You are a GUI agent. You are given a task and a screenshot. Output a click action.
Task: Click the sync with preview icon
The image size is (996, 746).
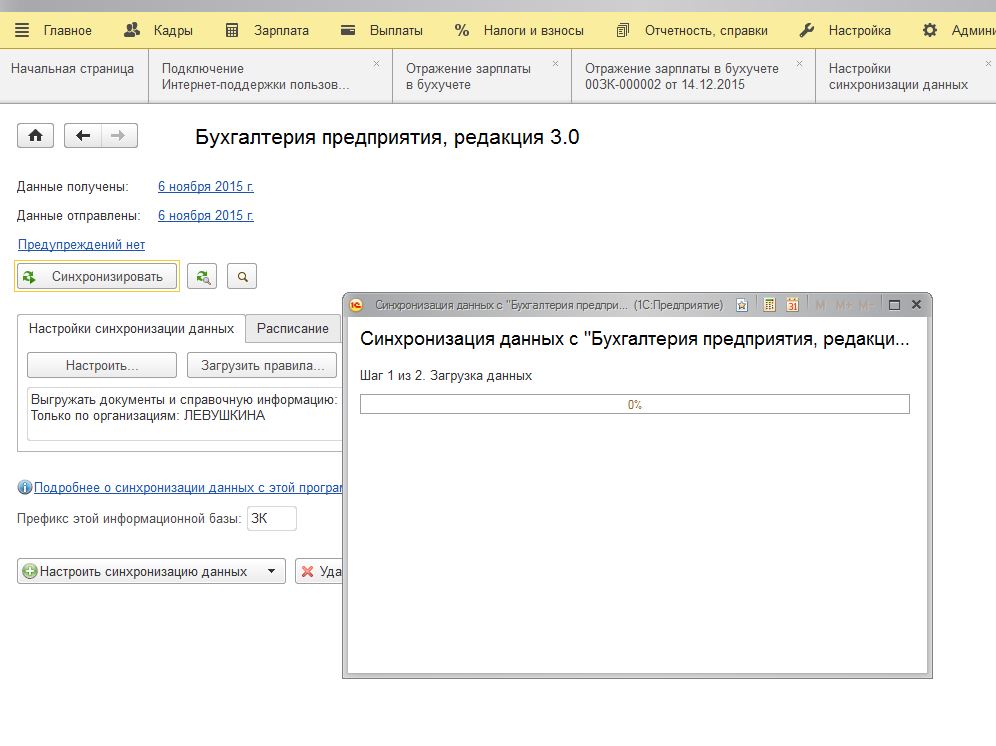click(203, 277)
